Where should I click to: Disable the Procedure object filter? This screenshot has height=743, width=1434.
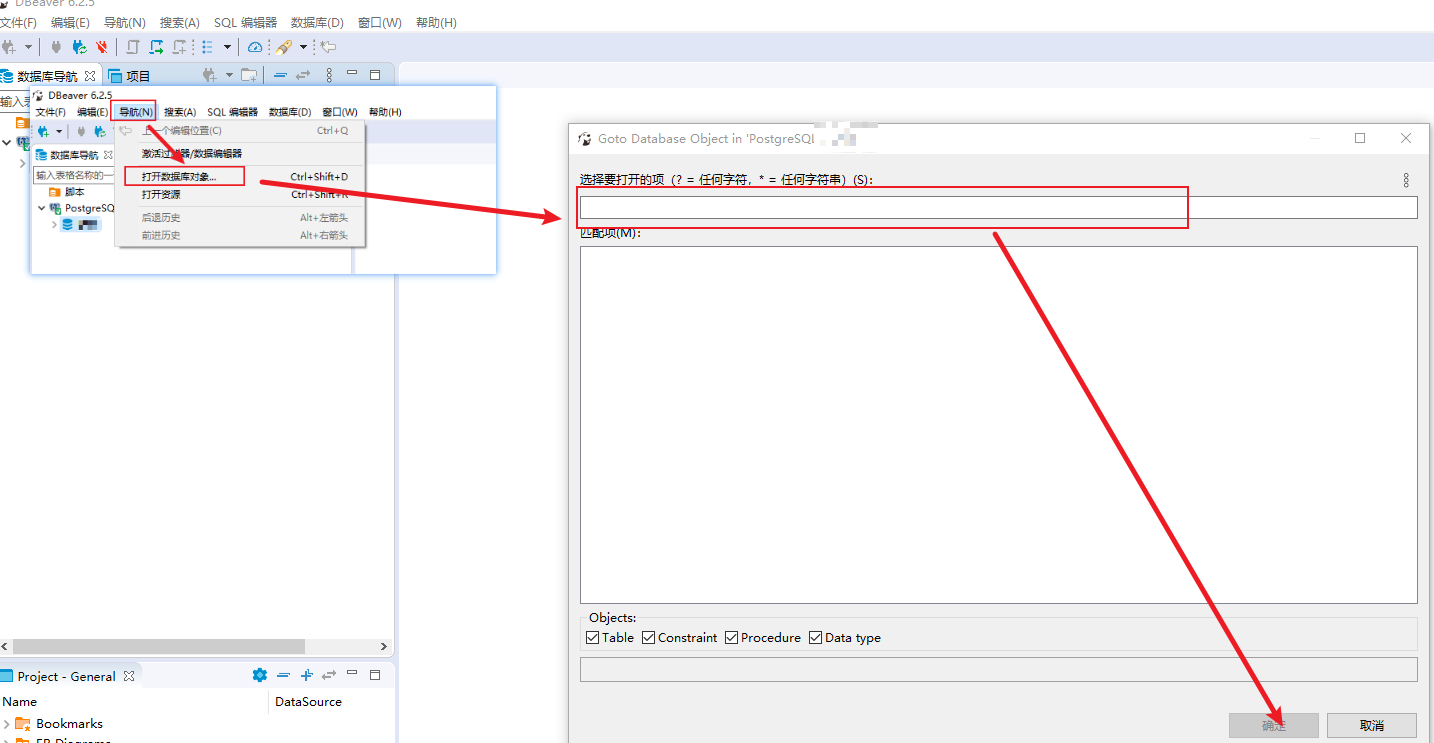pyautogui.click(x=732, y=638)
